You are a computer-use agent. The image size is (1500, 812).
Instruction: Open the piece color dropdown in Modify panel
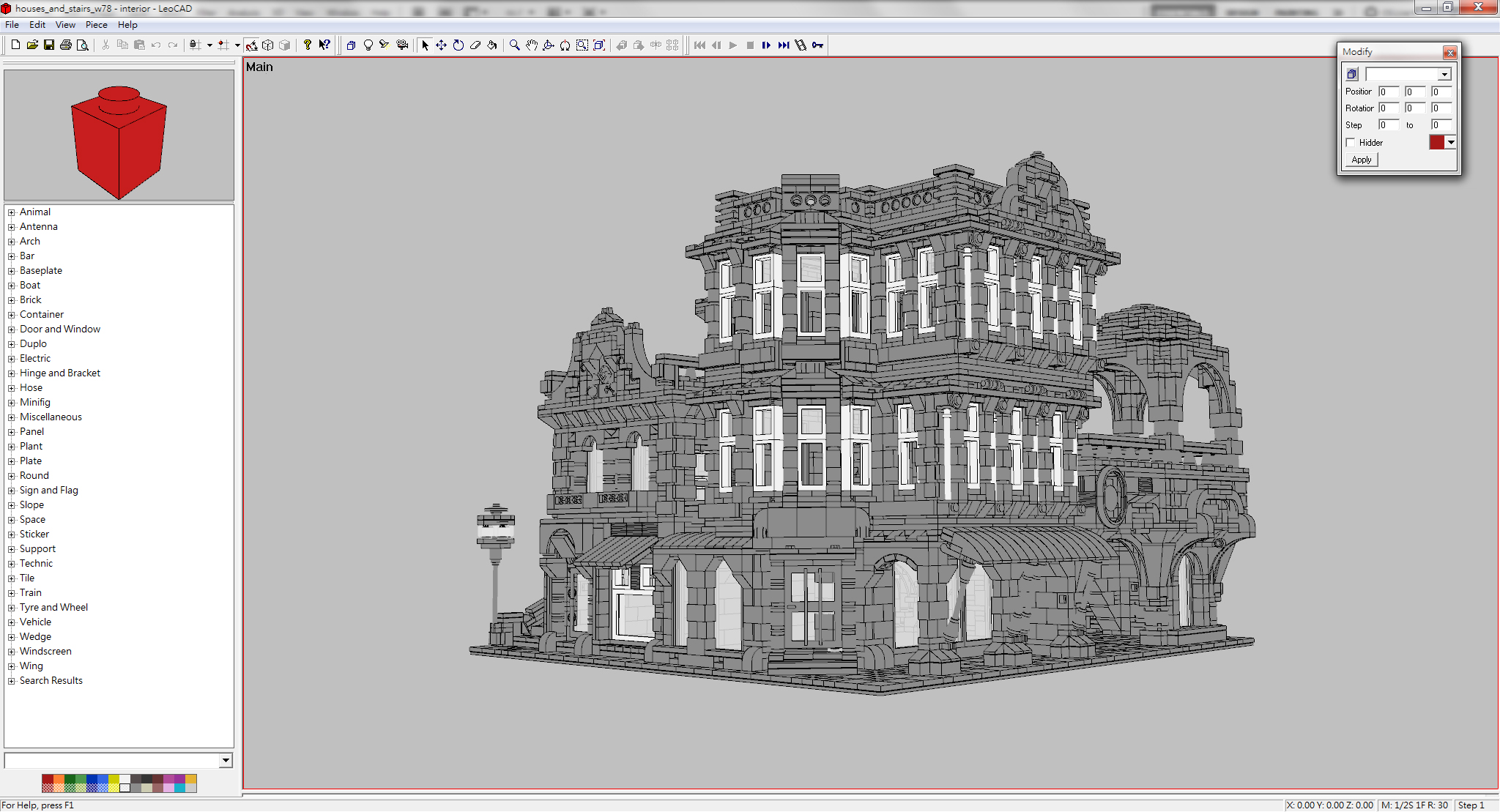pyautogui.click(x=1451, y=142)
